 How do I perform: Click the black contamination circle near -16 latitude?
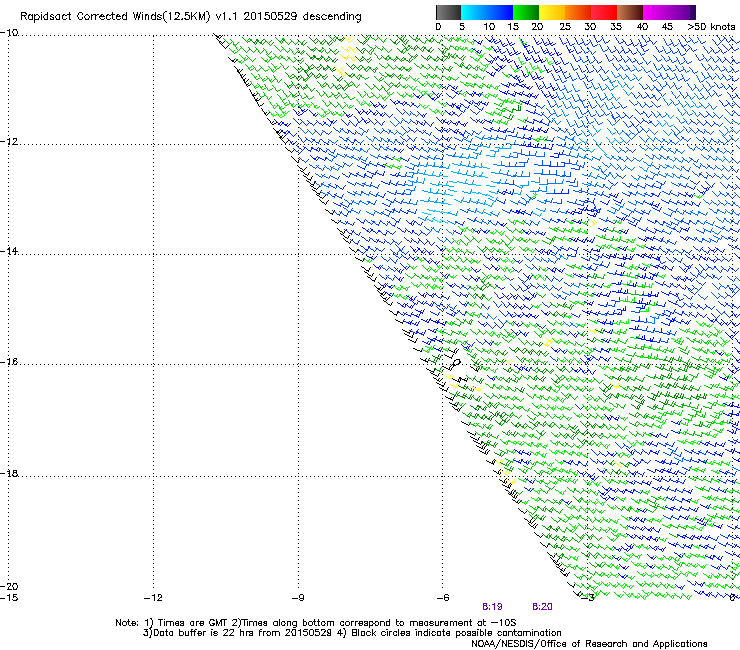456,363
